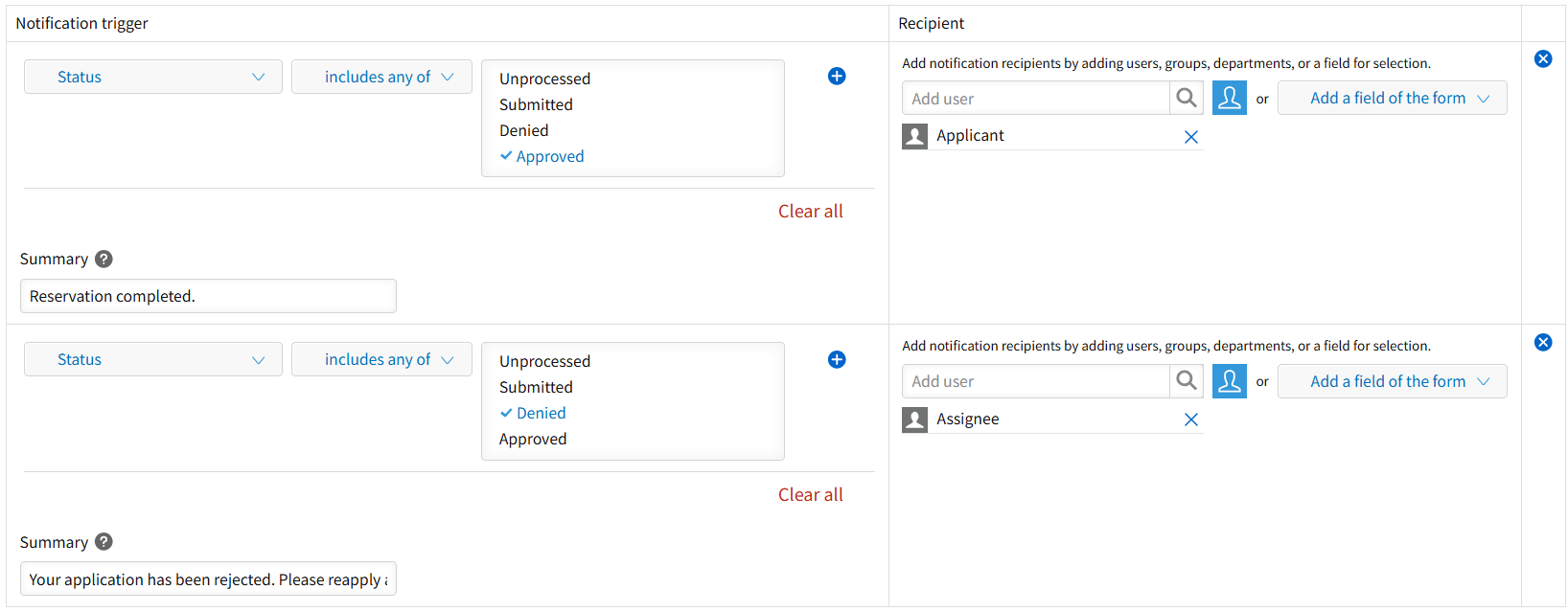Edit the 'Your application has been rejected' summary field
This screenshot has width=1568, height=612.
click(x=208, y=578)
